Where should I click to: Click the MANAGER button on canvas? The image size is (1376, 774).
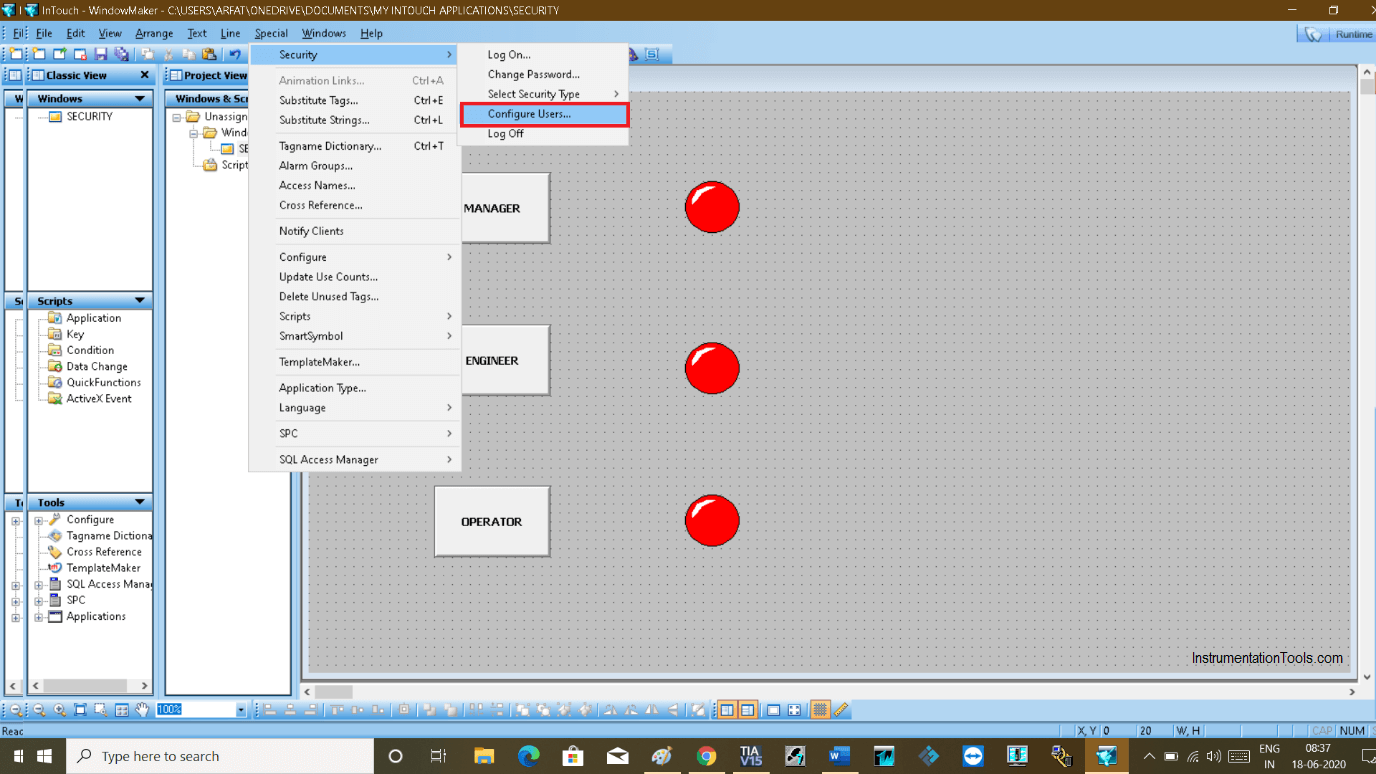[492, 208]
